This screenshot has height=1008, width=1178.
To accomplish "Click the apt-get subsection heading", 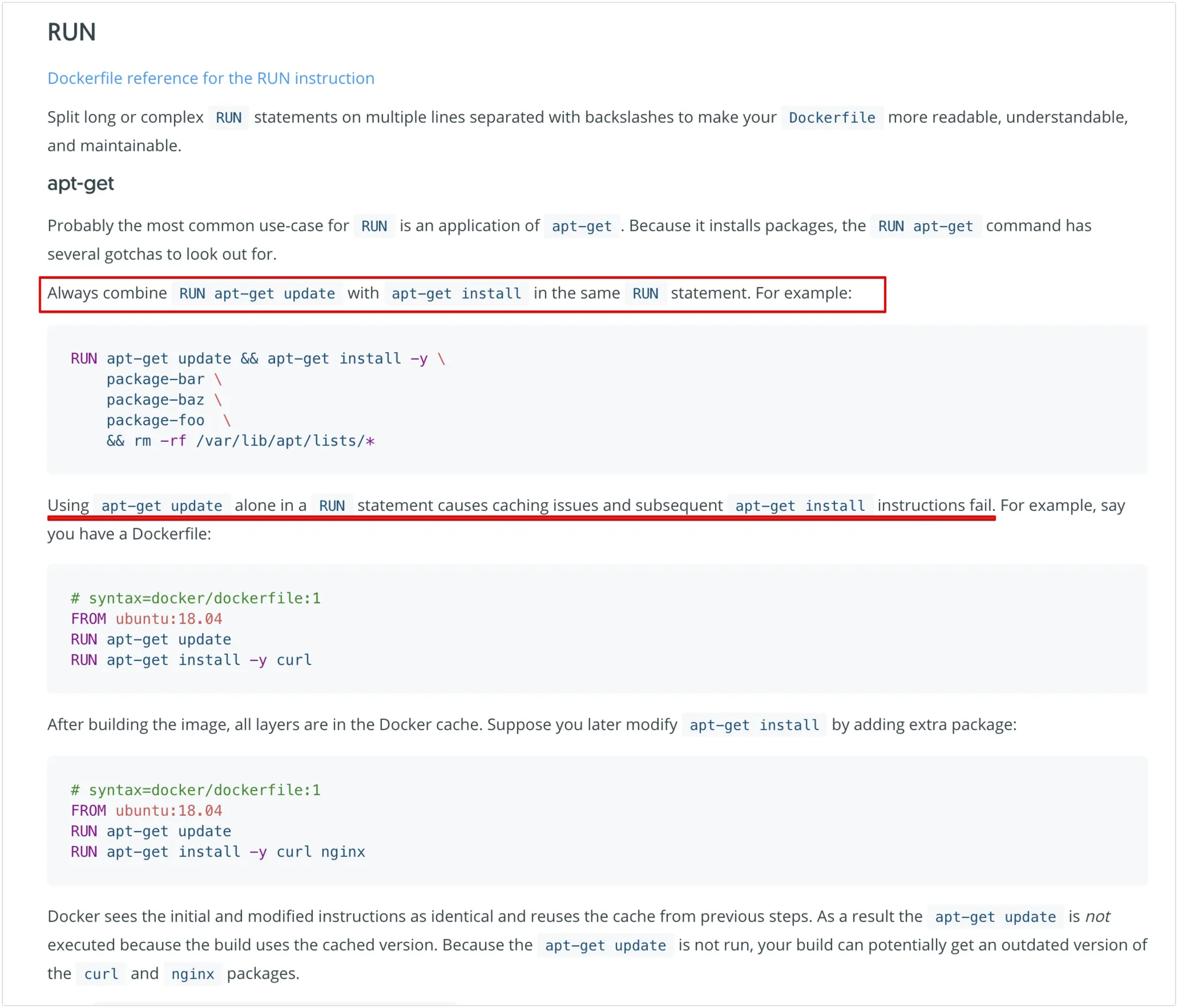I will pos(81,184).
